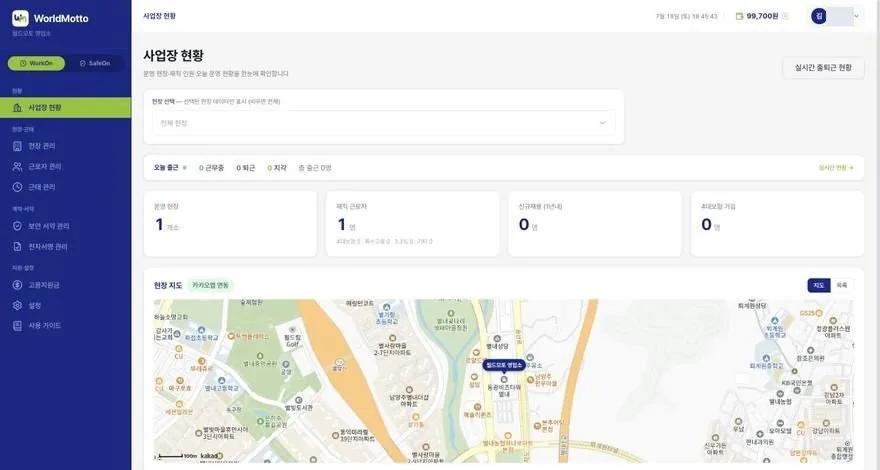The image size is (880, 470).
Task: Switch to the SafeOn mode
Action: pyautogui.click(x=95, y=63)
